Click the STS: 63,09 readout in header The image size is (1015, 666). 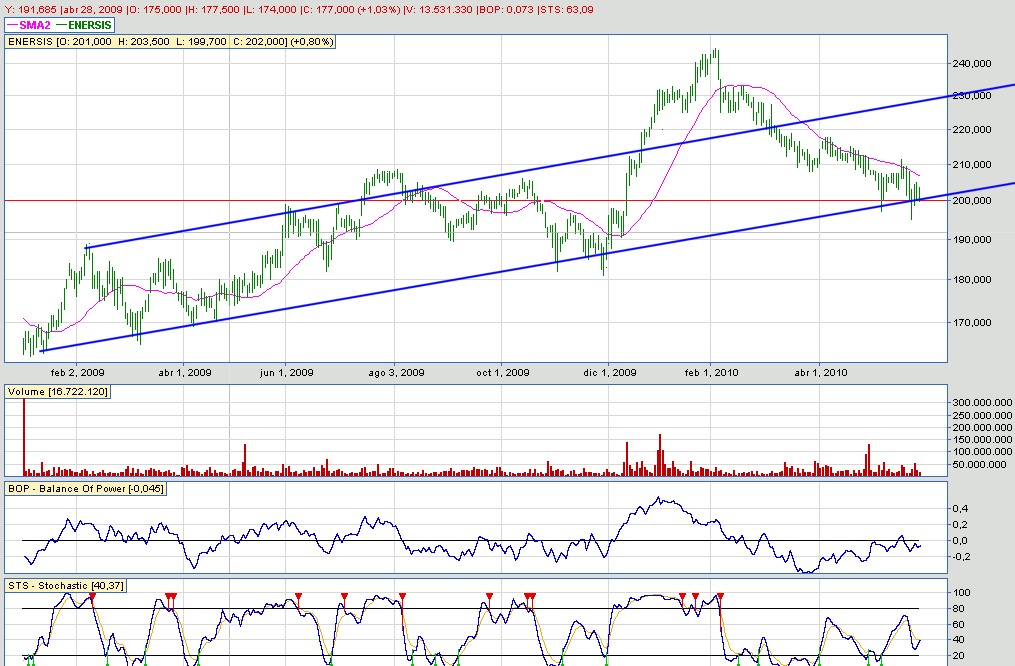tap(566, 10)
